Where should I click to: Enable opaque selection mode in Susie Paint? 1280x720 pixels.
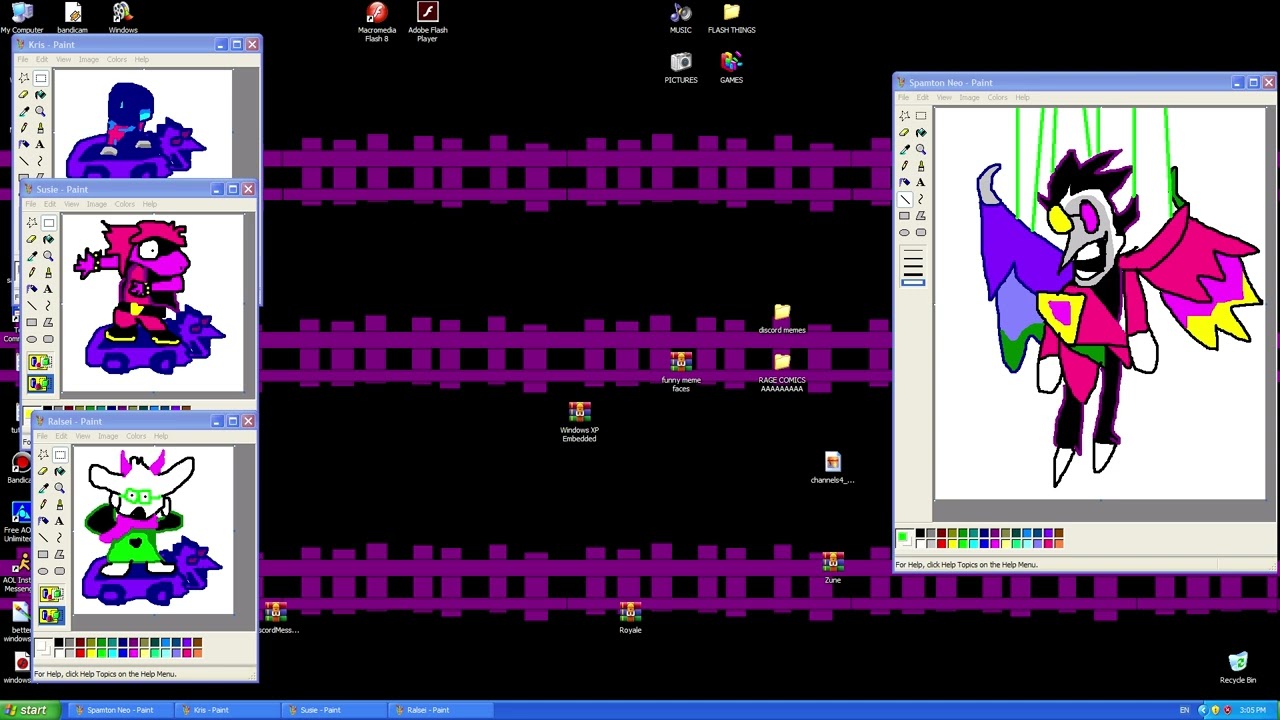click(x=39, y=363)
